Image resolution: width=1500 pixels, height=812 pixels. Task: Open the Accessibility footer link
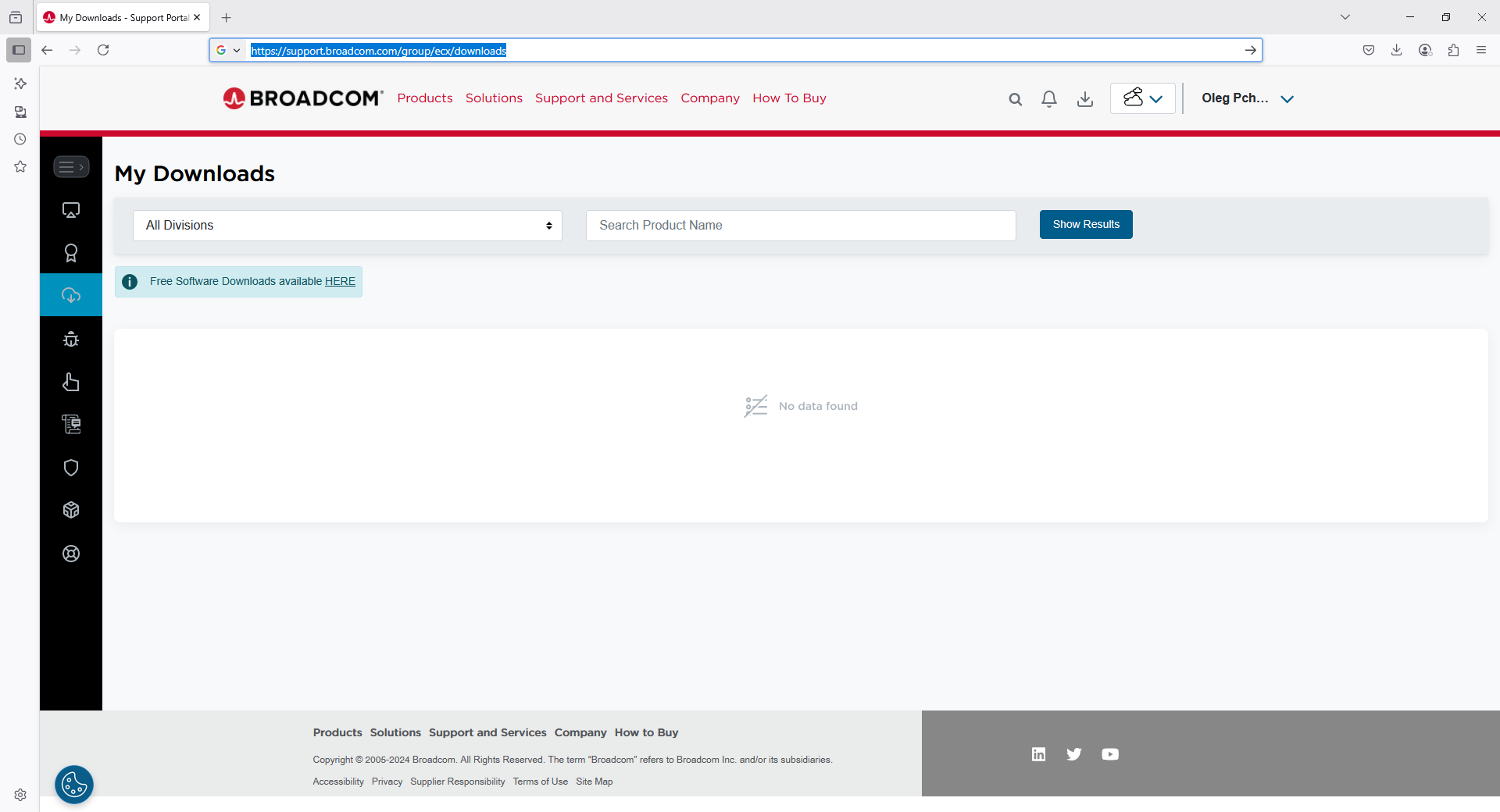pyautogui.click(x=338, y=782)
